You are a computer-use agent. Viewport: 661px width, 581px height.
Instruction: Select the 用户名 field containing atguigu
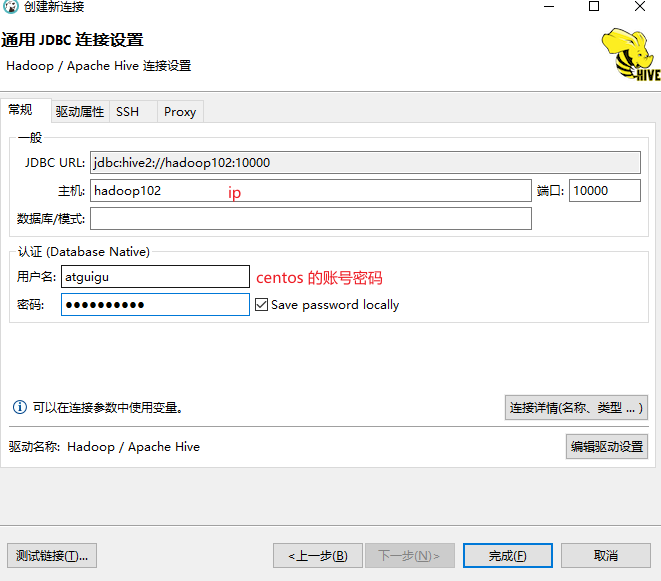coord(155,277)
